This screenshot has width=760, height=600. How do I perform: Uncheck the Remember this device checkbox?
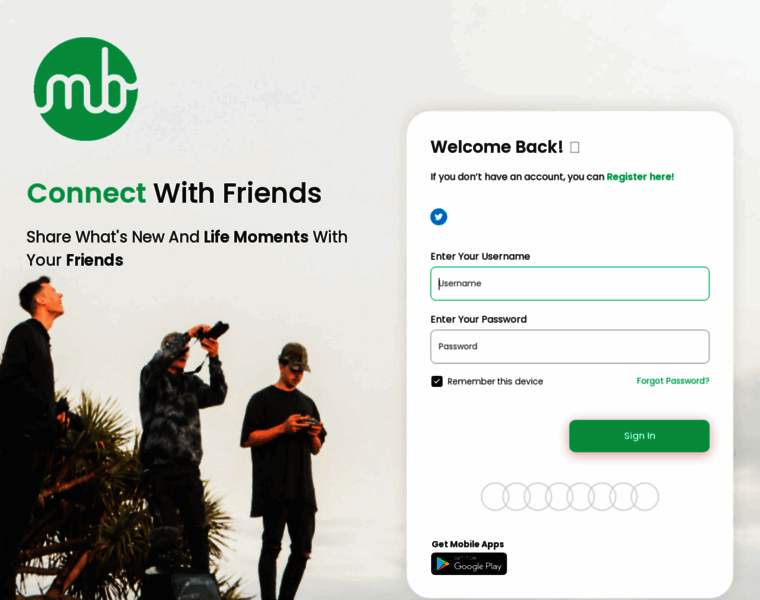437,381
